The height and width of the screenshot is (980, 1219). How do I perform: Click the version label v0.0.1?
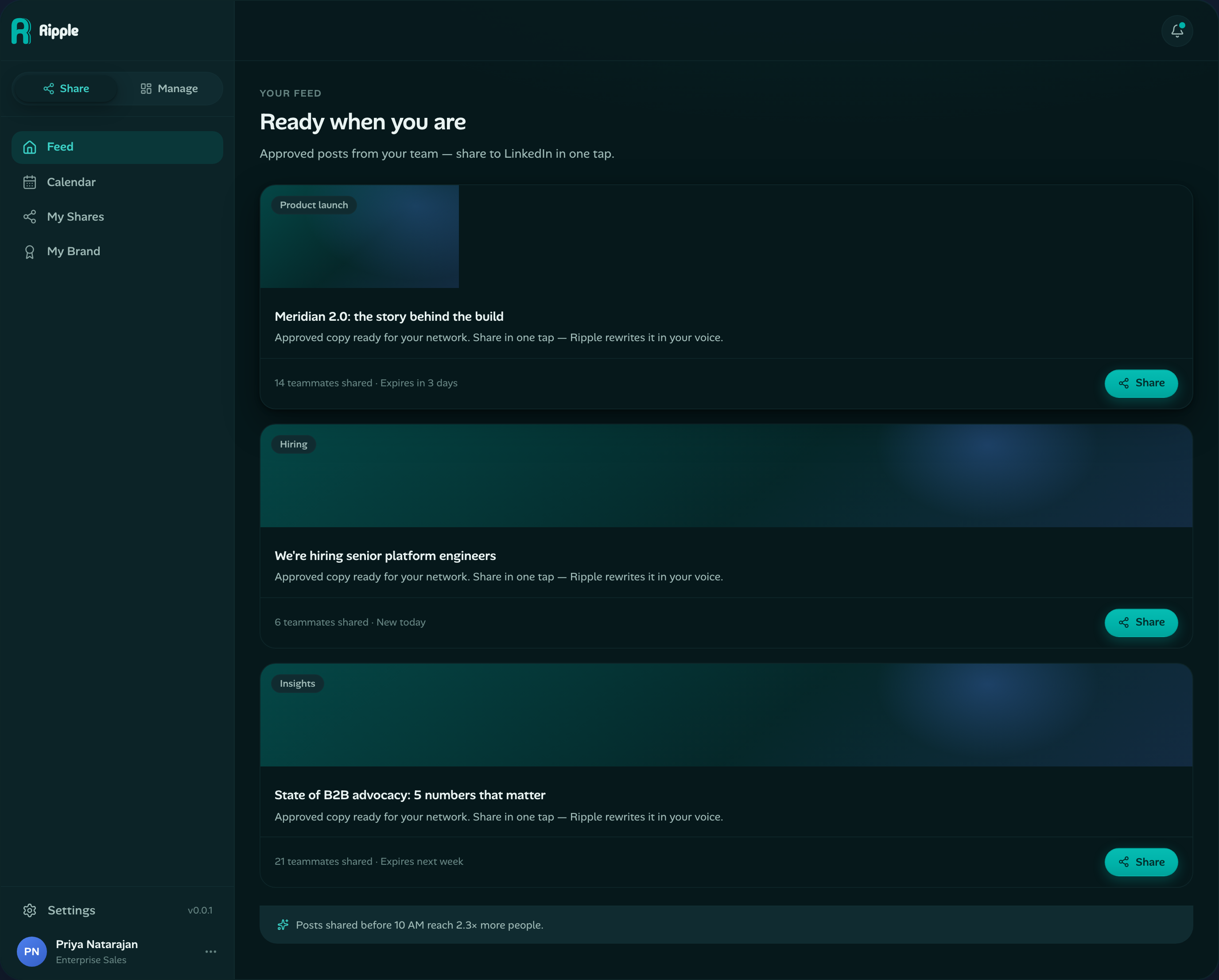click(x=200, y=910)
